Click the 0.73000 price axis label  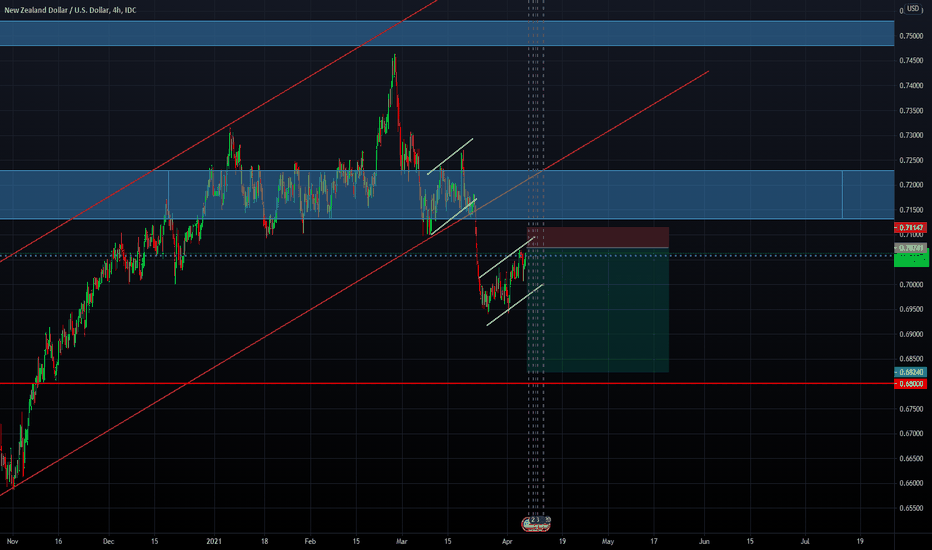(911, 136)
